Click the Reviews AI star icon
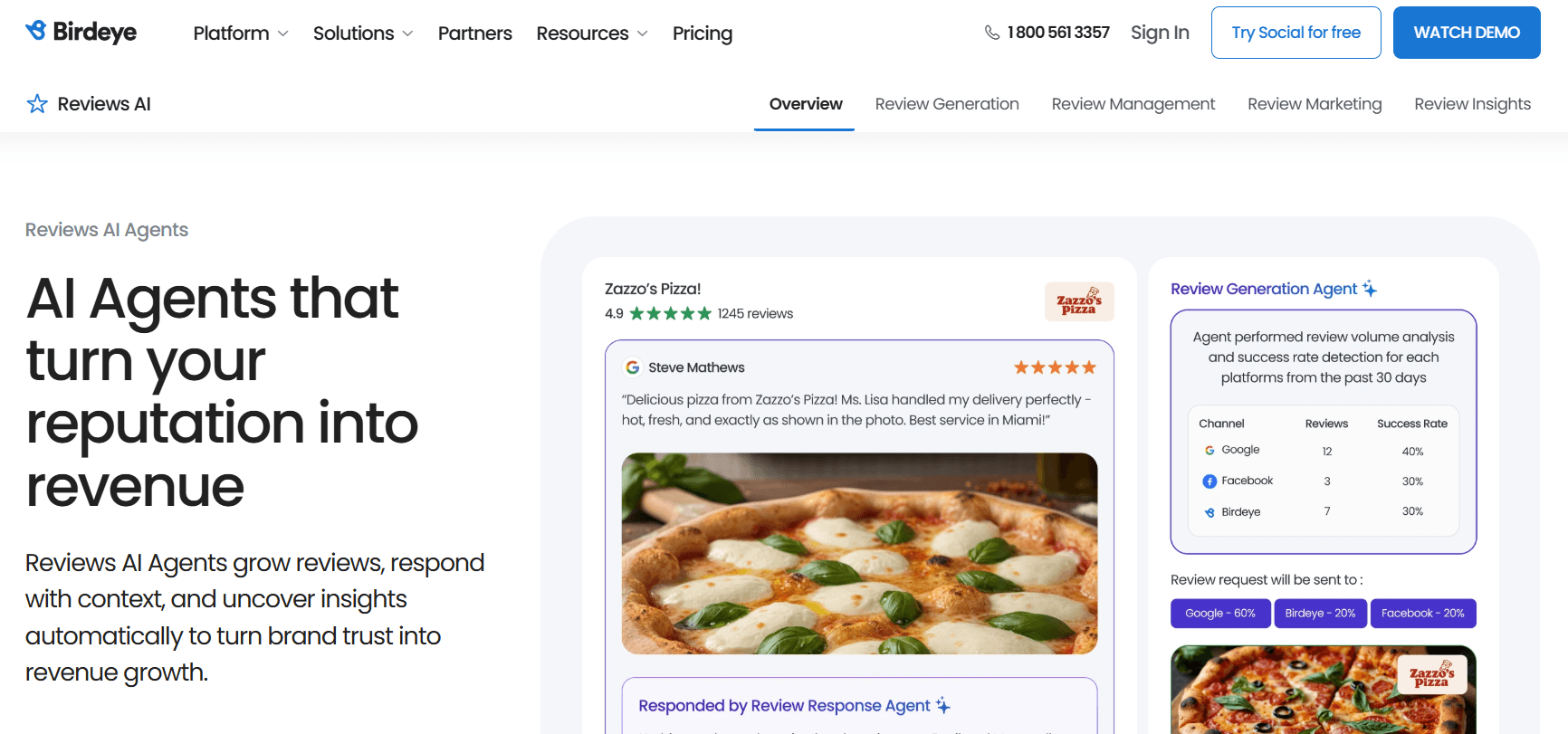Image resolution: width=1568 pixels, height=734 pixels. [37, 104]
